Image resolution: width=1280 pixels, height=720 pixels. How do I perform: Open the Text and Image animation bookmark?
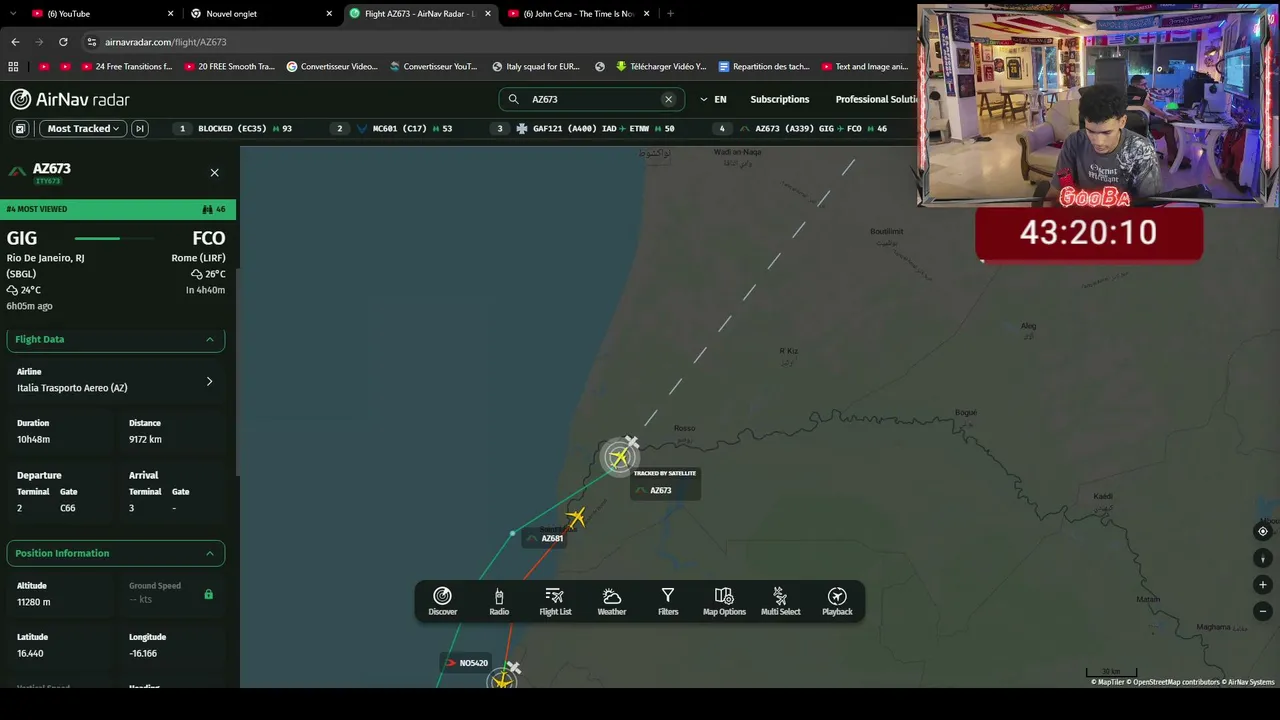pyautogui.click(x=865, y=67)
